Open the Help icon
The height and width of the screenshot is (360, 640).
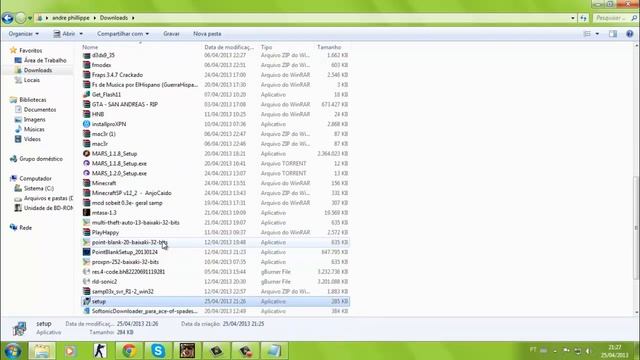(x=629, y=34)
